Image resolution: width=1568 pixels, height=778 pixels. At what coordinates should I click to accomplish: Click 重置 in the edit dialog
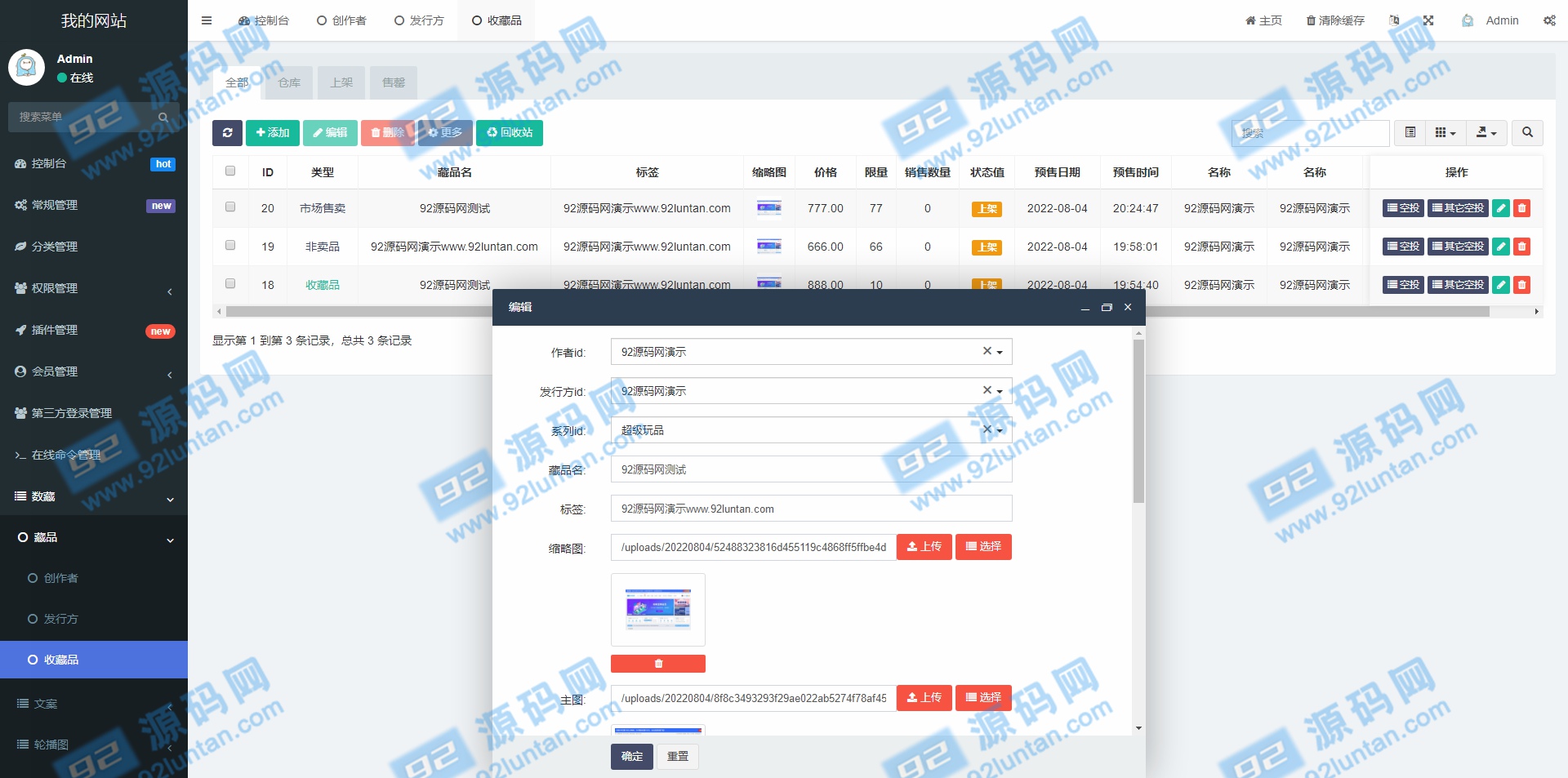[678, 757]
